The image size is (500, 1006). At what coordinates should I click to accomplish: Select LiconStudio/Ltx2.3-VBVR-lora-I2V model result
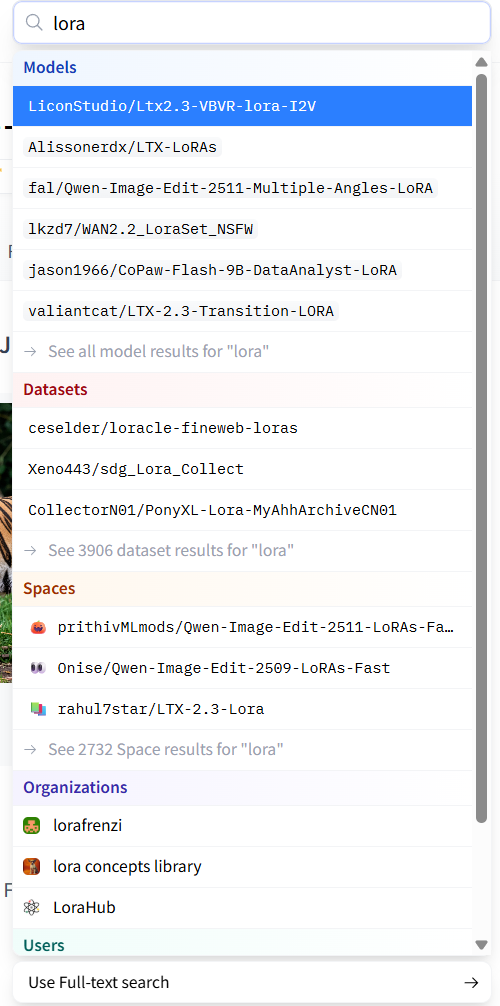pyautogui.click(x=243, y=107)
